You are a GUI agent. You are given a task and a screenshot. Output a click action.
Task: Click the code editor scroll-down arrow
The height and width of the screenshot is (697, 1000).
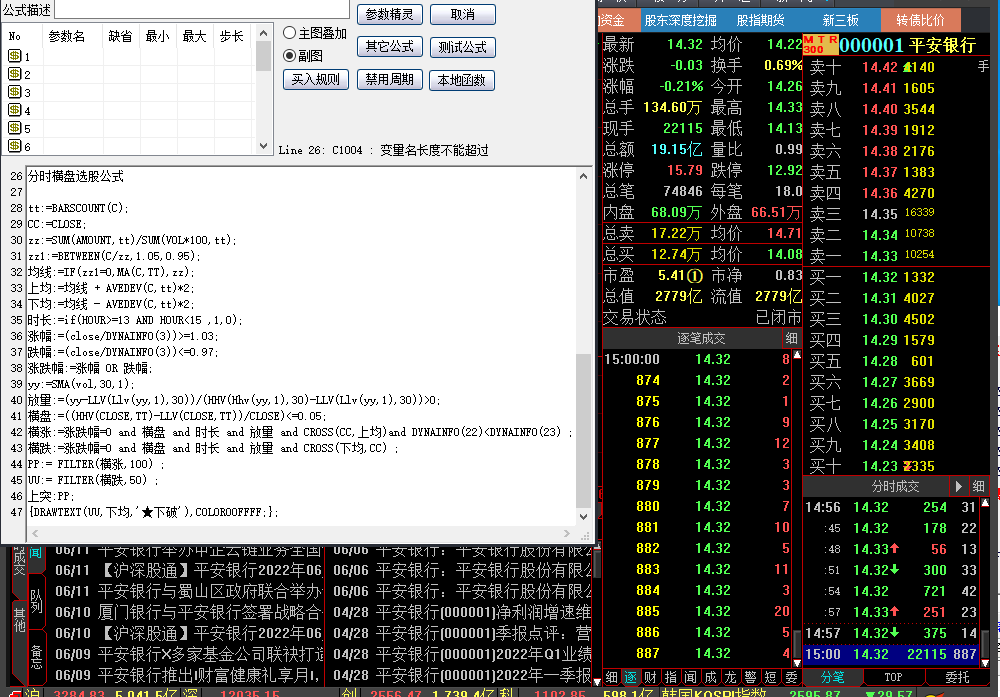point(584,517)
